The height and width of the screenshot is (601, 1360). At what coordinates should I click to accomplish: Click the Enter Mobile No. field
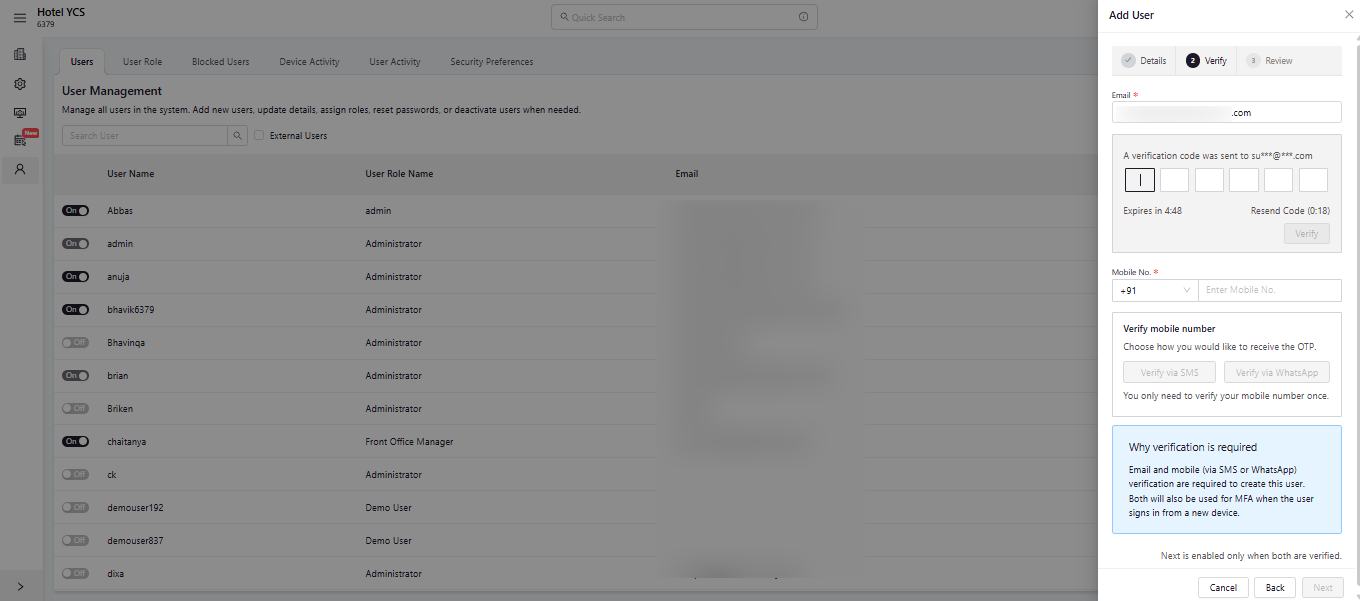pos(1270,290)
